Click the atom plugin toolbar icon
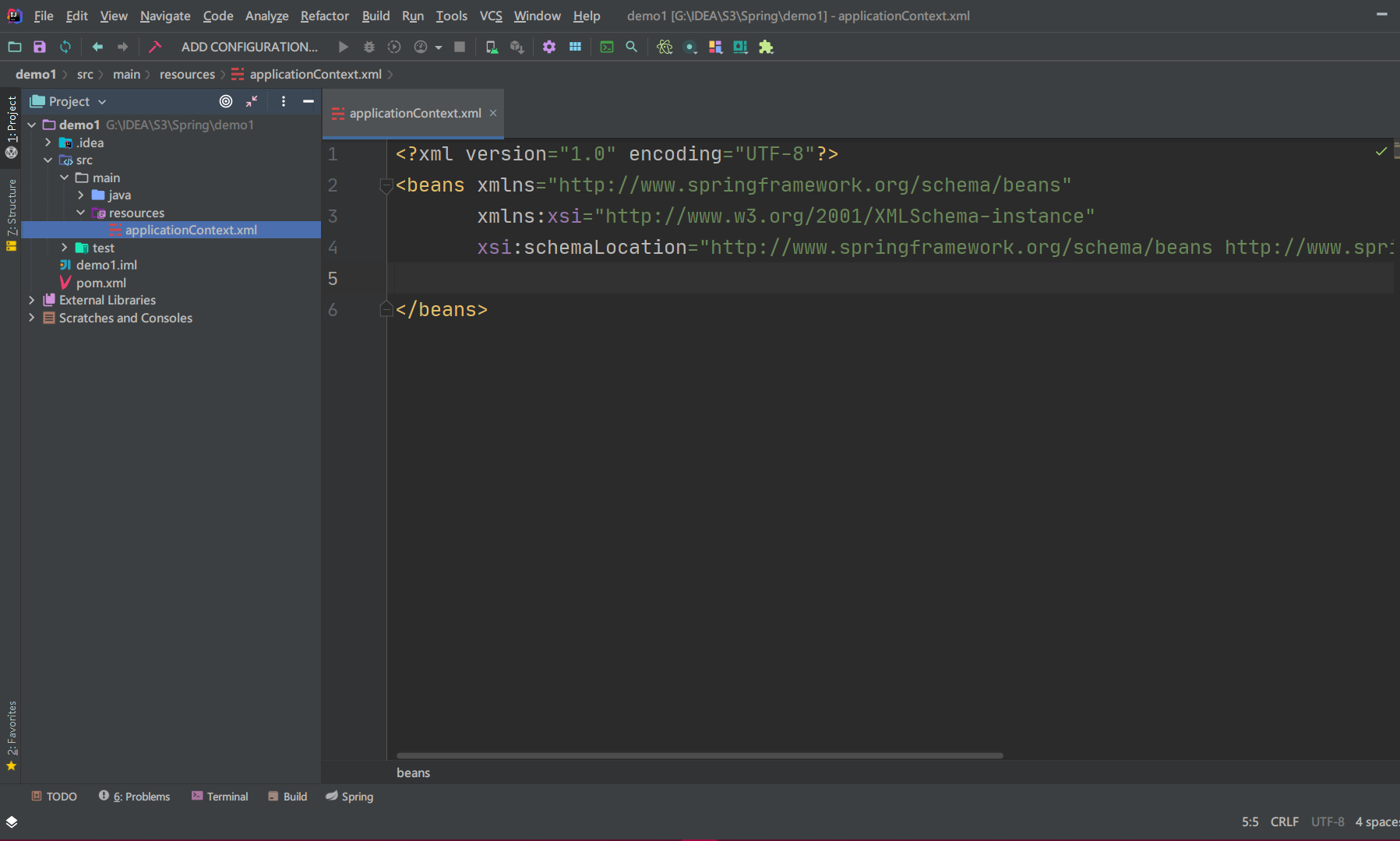This screenshot has width=1400, height=841. click(665, 47)
